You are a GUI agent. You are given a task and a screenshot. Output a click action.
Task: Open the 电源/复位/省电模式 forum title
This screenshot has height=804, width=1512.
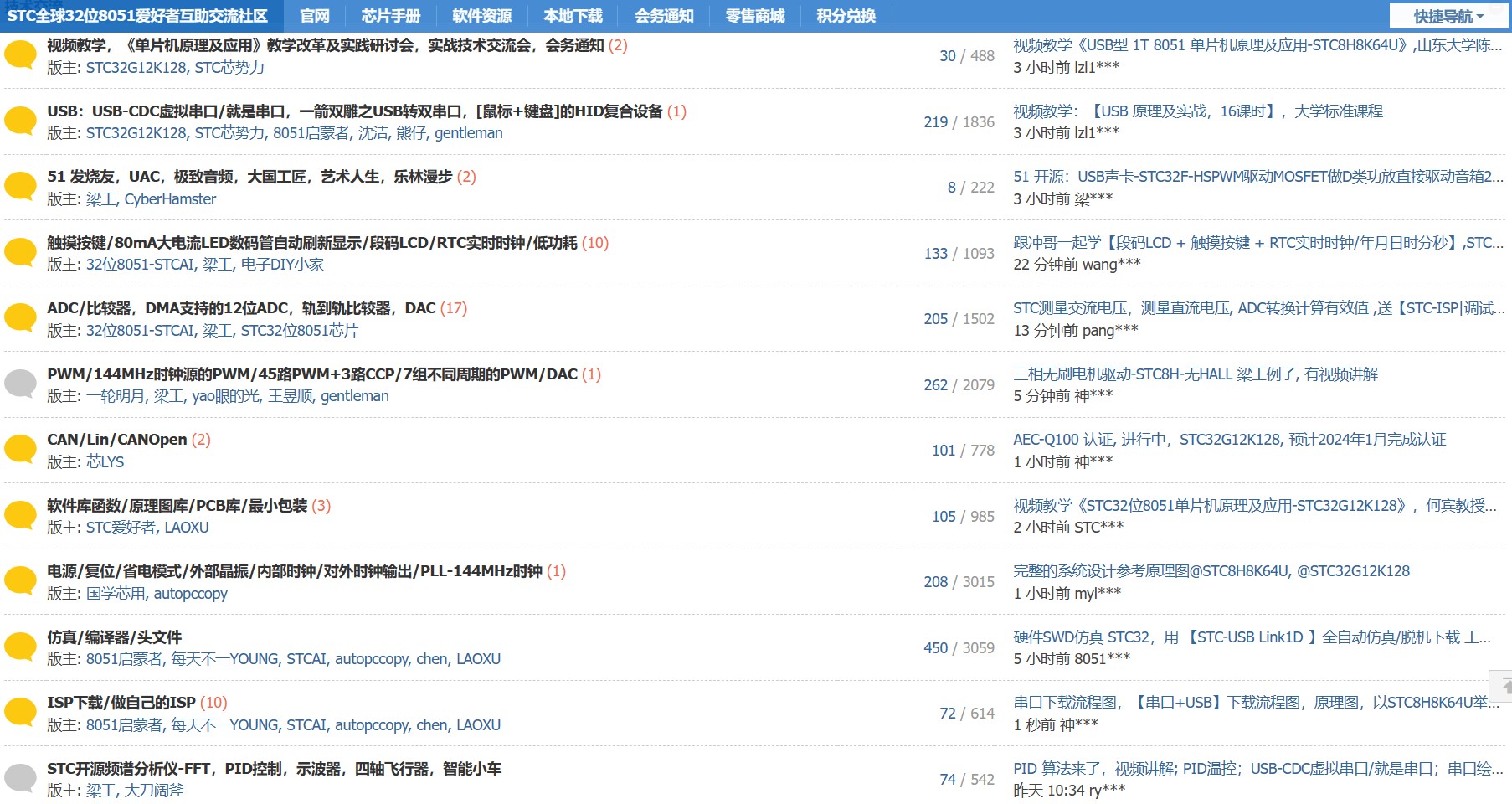(295, 571)
